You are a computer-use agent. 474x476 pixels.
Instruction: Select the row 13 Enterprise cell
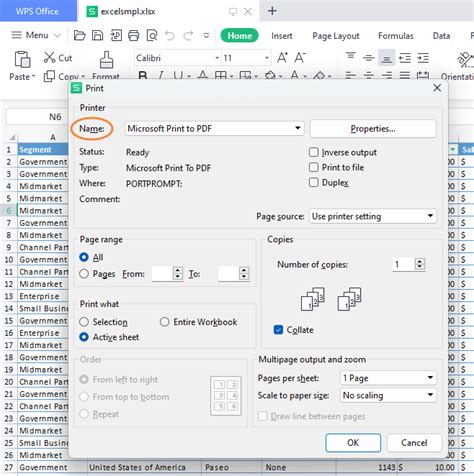tap(43, 296)
